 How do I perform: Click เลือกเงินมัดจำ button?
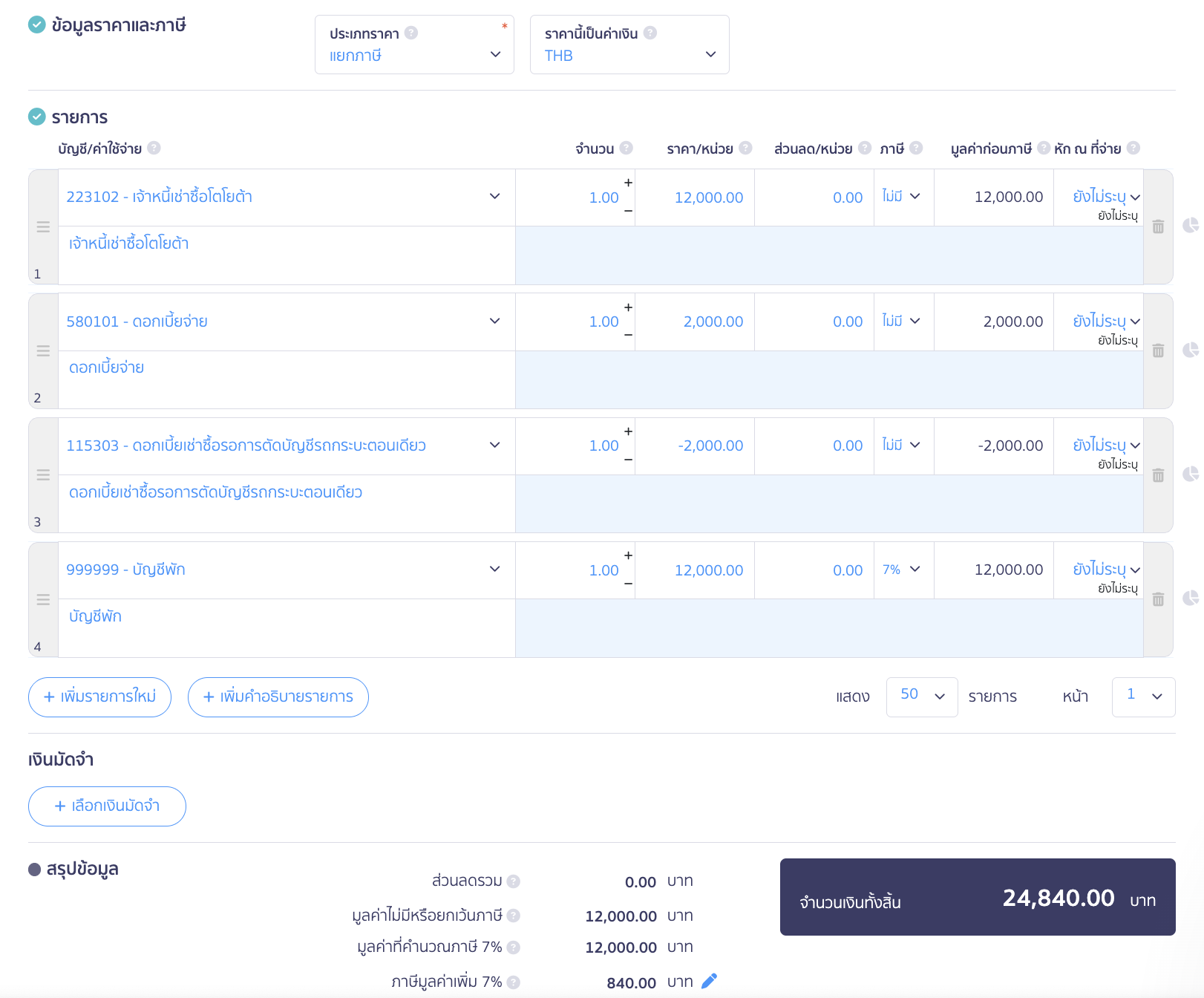(x=107, y=806)
